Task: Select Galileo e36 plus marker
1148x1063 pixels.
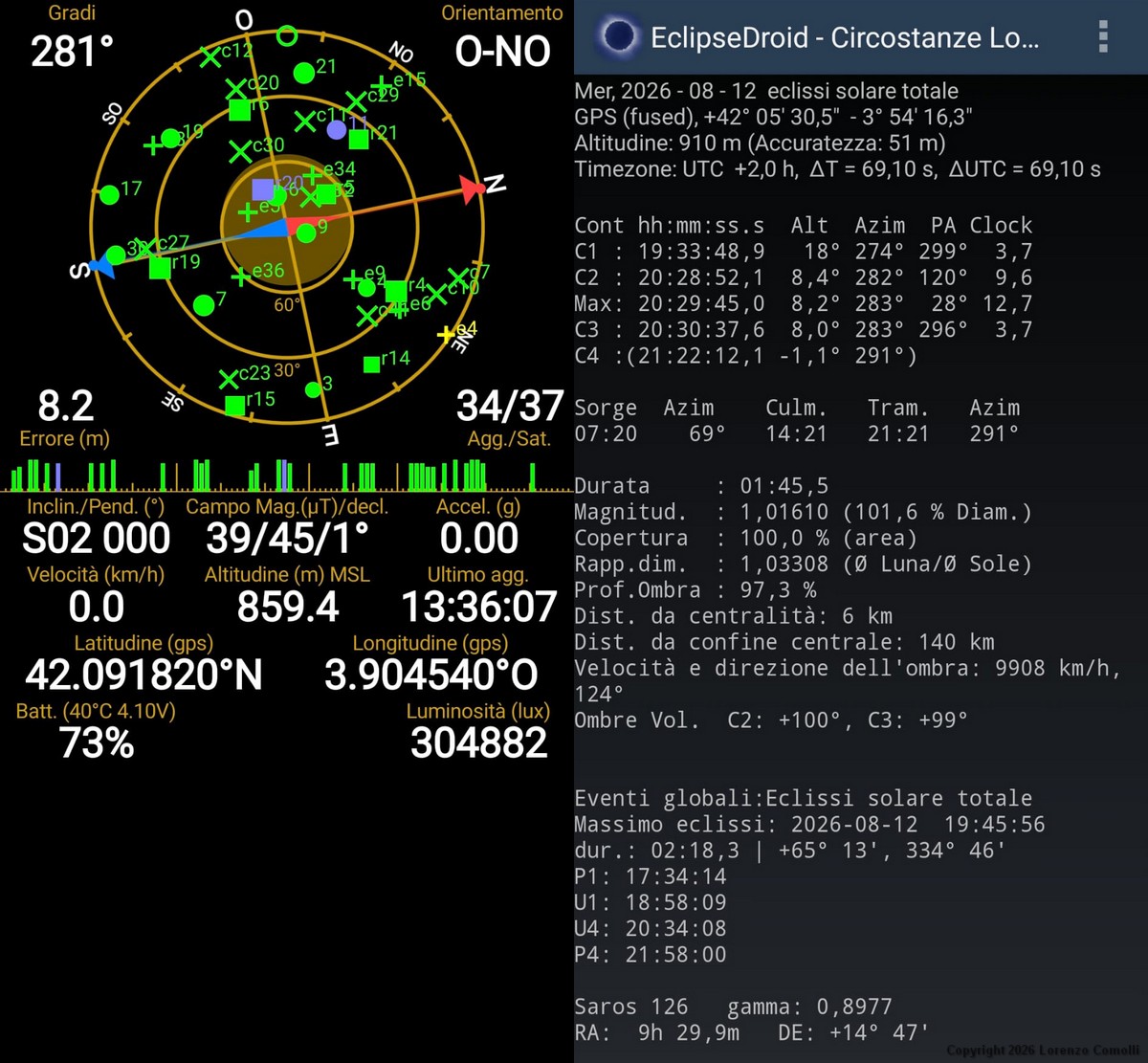Action: [240, 277]
